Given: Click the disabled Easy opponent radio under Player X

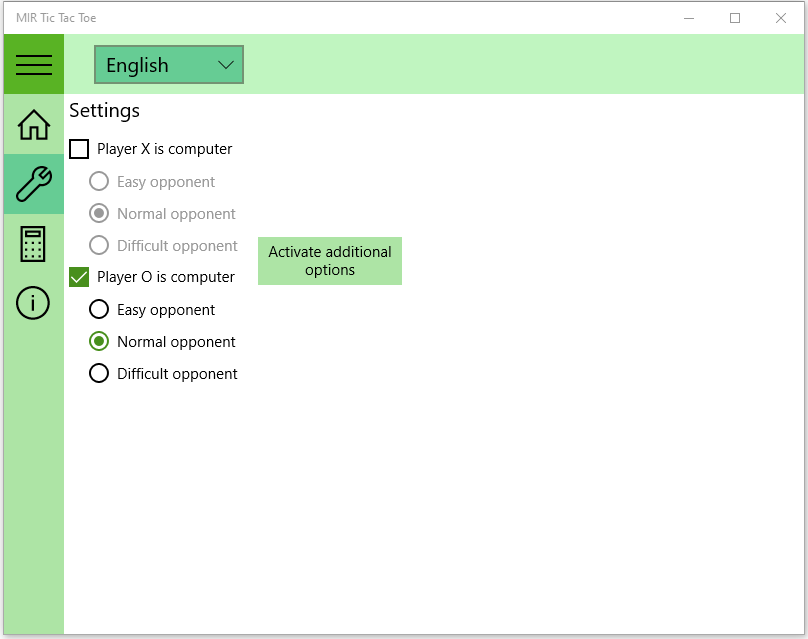Looking at the screenshot, I should (98, 181).
